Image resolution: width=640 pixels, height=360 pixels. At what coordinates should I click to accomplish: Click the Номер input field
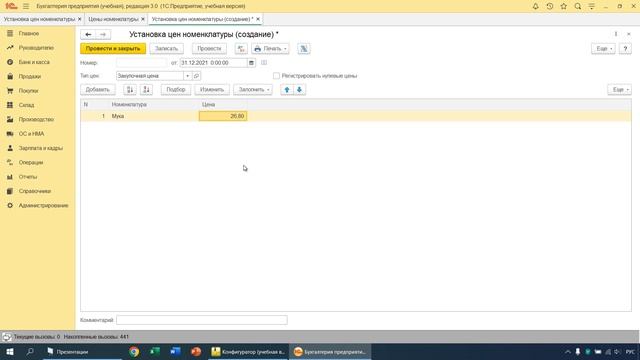(142, 63)
